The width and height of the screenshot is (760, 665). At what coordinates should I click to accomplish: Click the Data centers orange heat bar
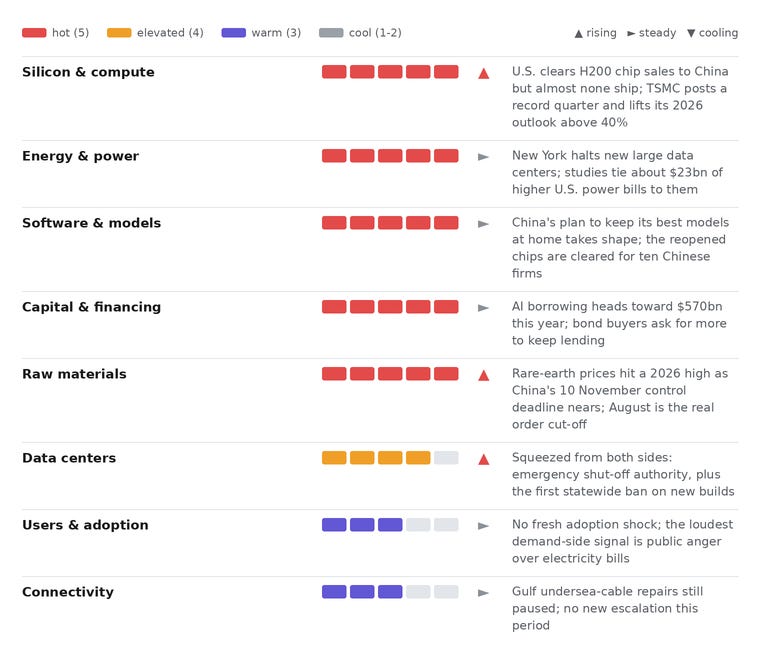pos(390,458)
